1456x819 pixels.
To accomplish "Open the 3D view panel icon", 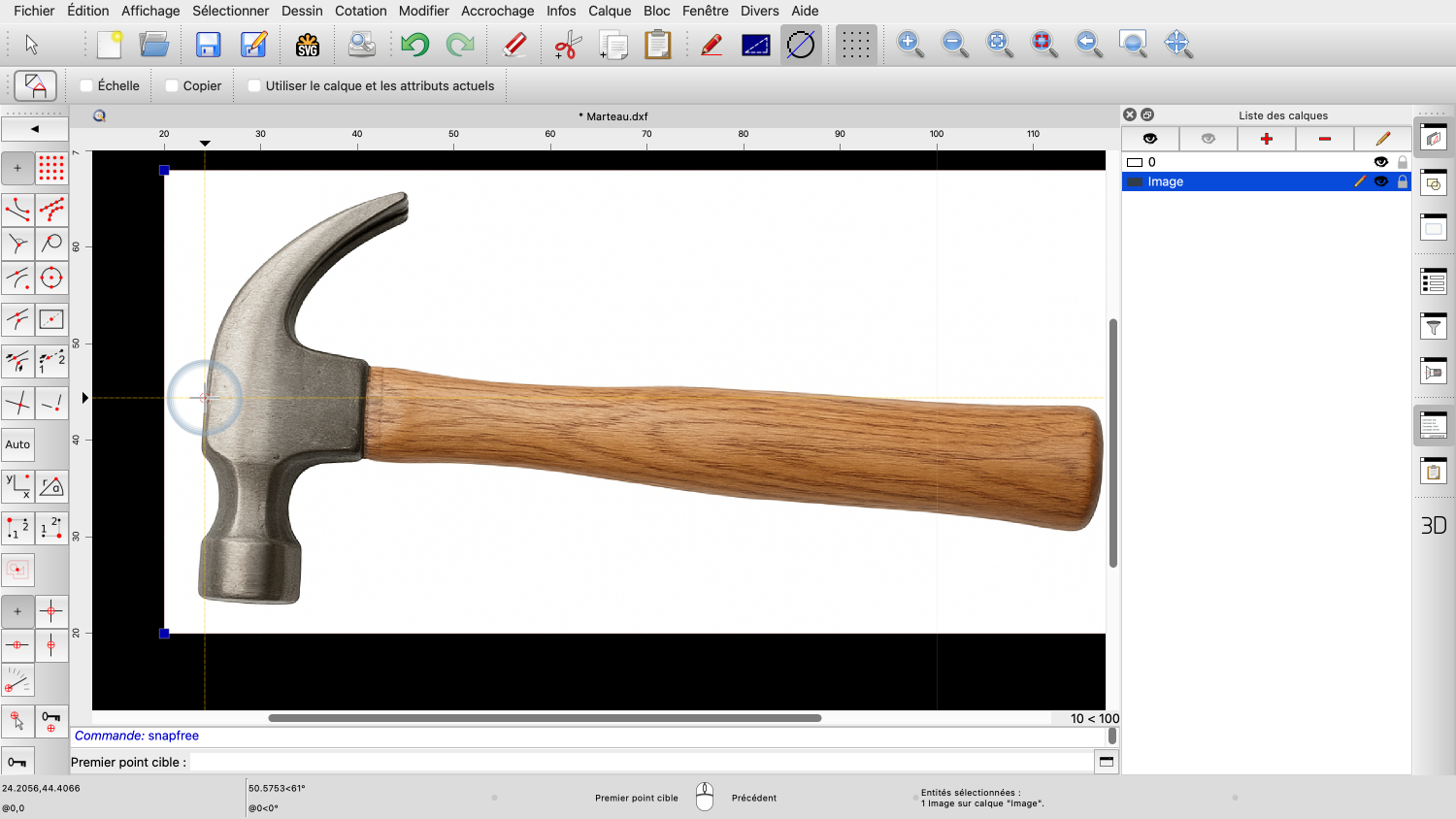I will [x=1433, y=525].
